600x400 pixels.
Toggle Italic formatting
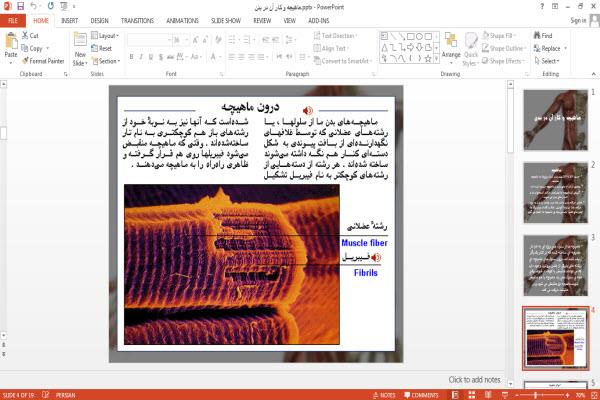141,57
